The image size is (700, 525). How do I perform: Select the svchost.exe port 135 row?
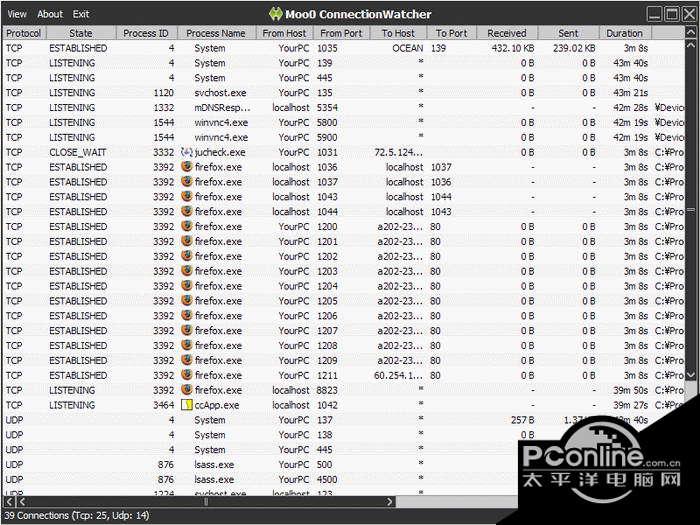click(x=344, y=92)
